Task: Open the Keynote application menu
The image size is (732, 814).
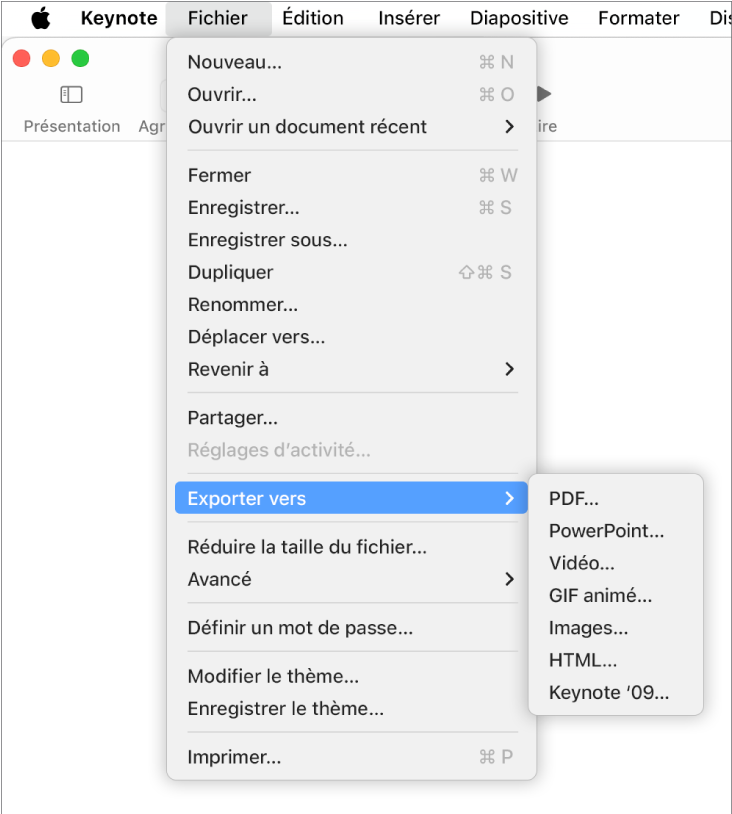Action: coord(118,17)
